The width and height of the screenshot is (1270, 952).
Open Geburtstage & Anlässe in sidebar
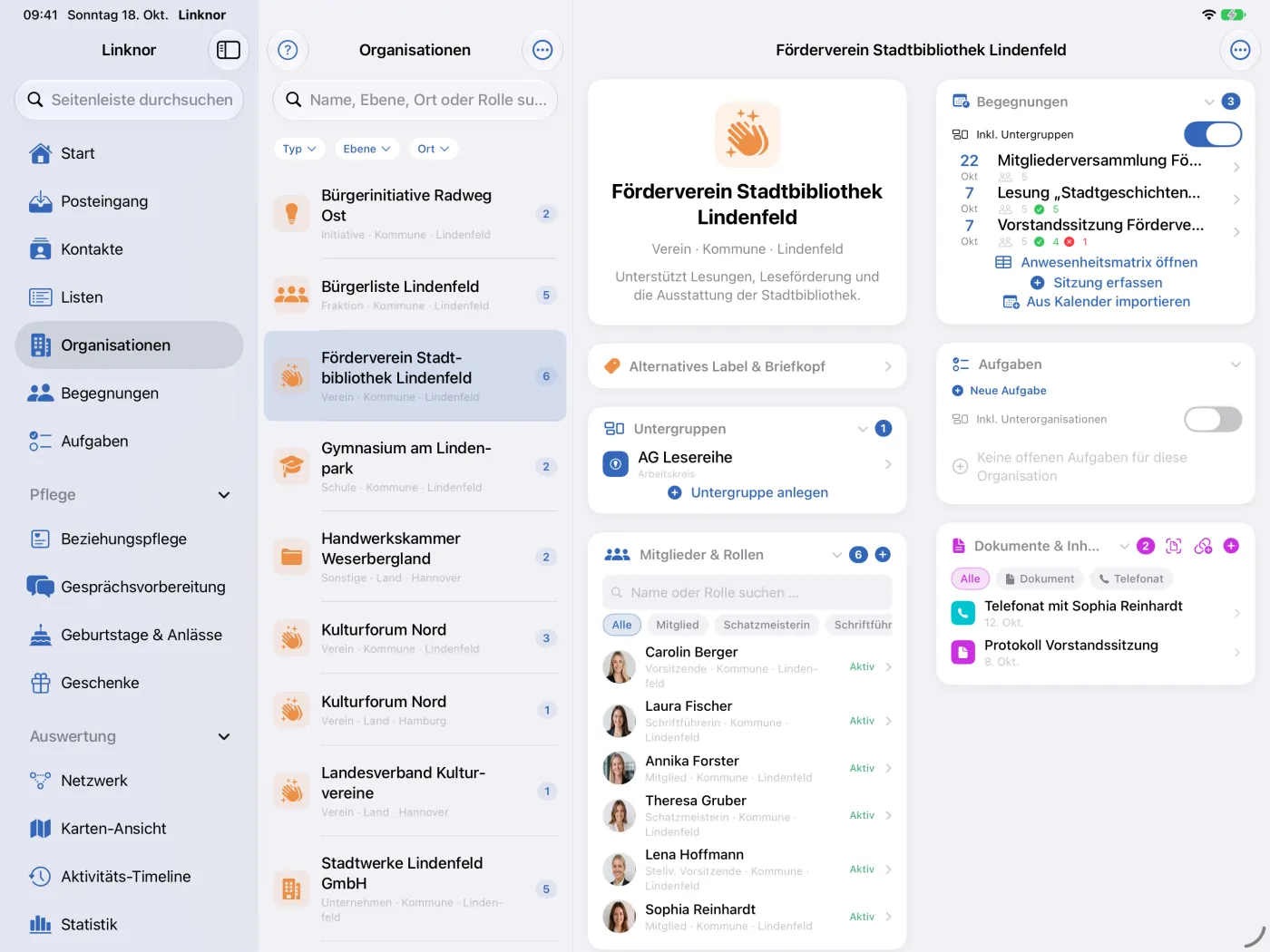(x=129, y=635)
